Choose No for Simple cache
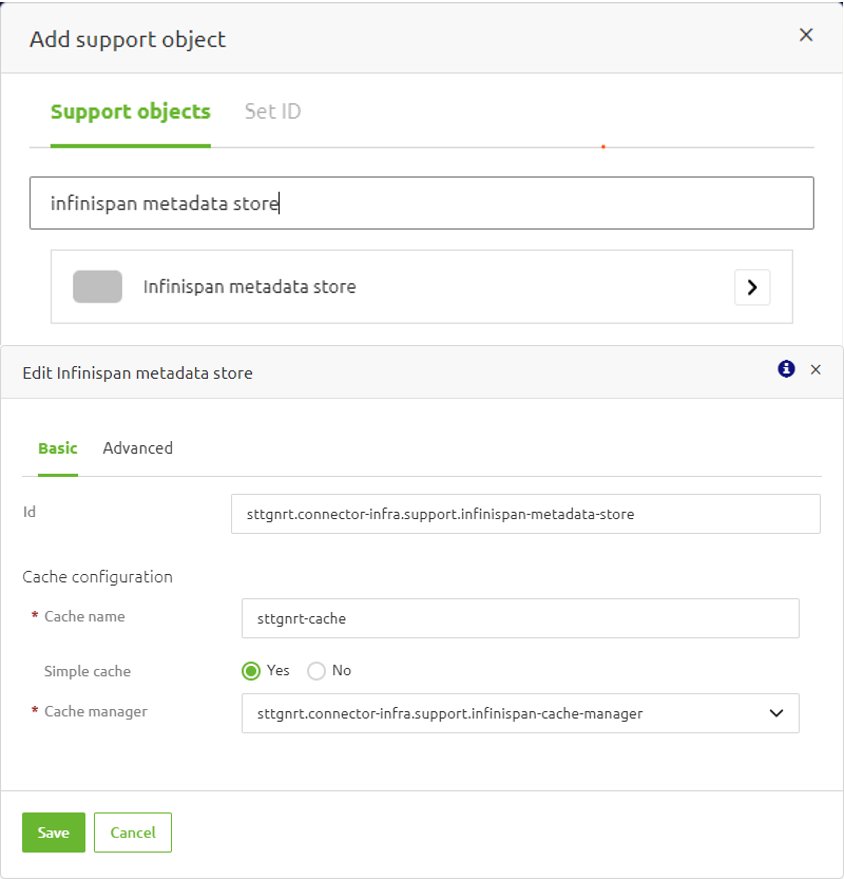 pos(317,671)
